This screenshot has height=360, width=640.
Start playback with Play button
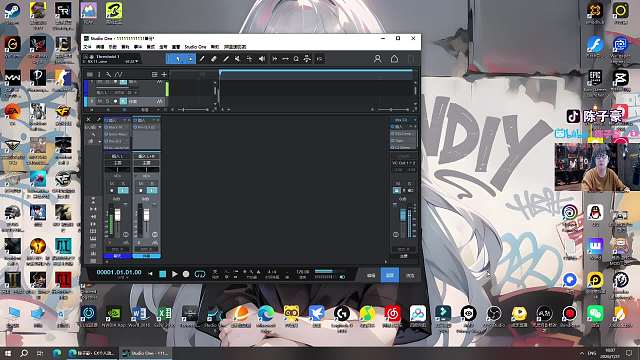174,274
